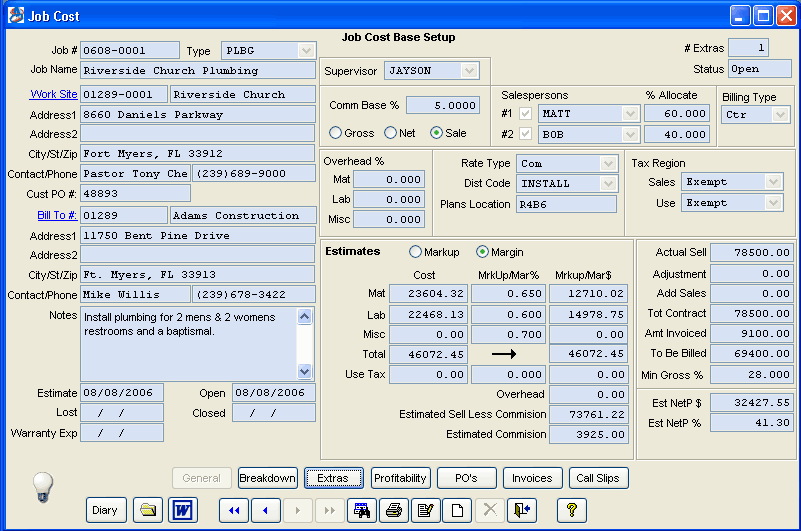
Task: Switch to the Profitability tab
Action: 400,478
